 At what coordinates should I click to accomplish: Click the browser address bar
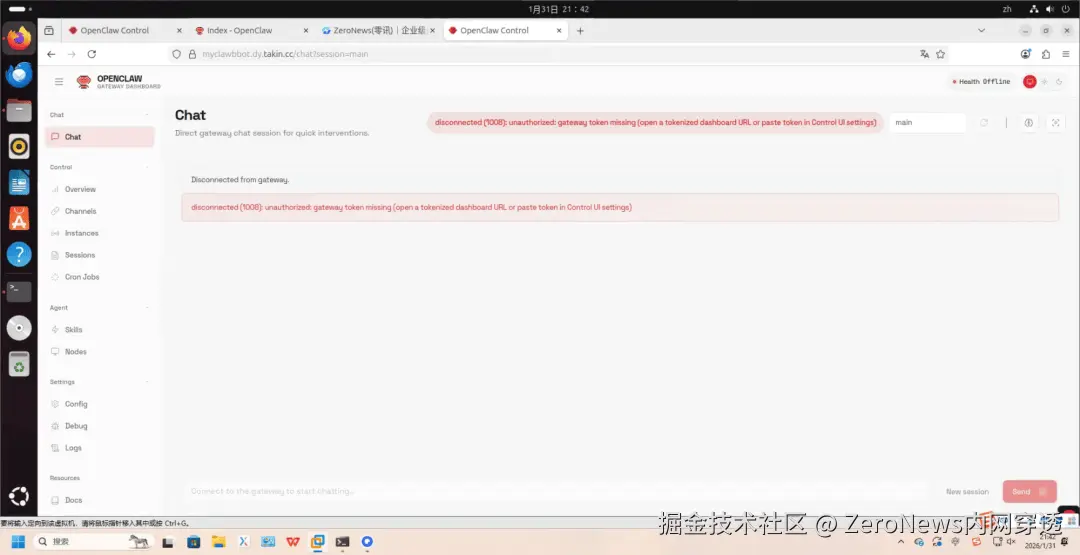click(558, 54)
